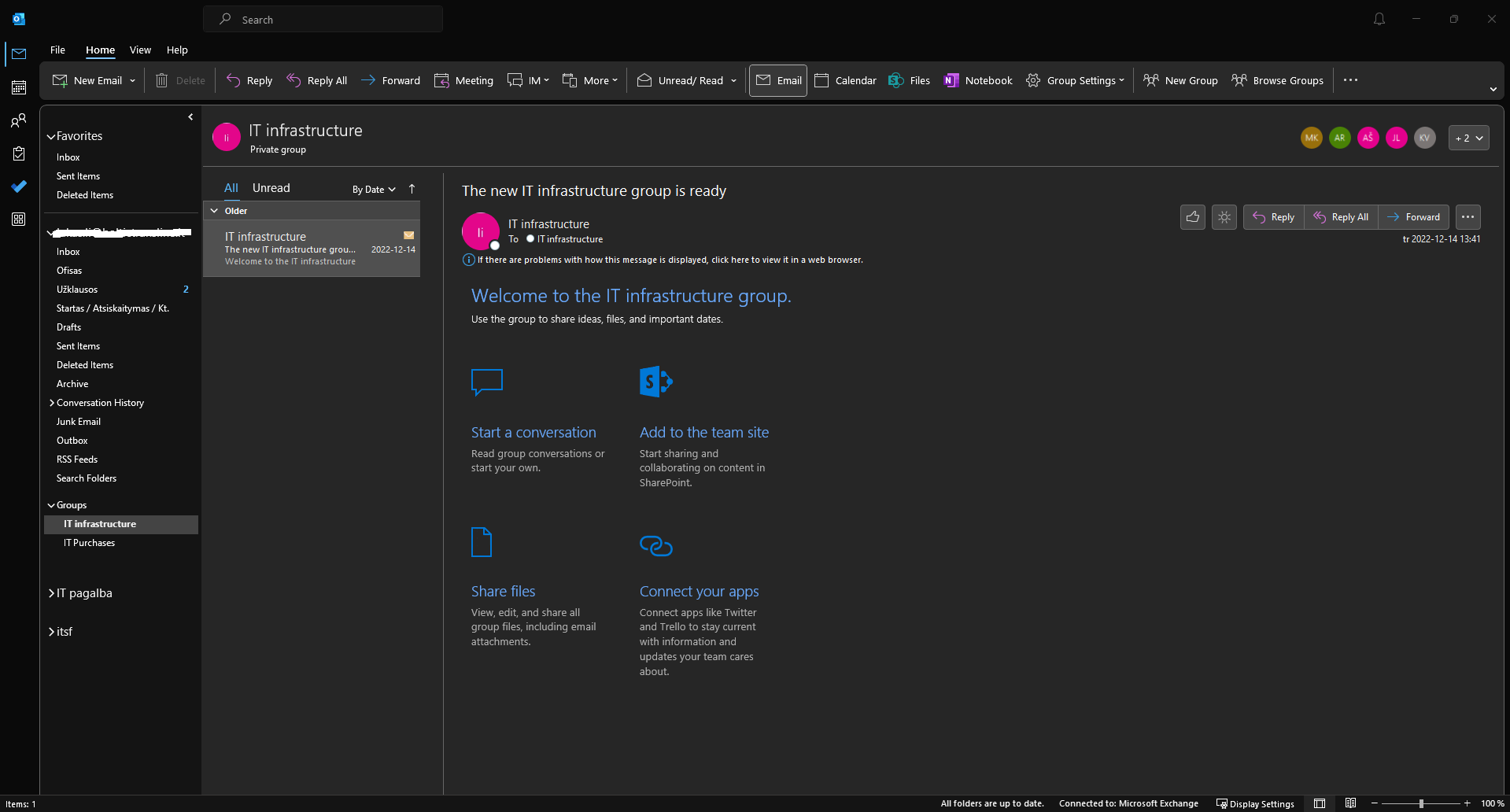
Task: Collapse the Older message group
Action: tap(214, 211)
